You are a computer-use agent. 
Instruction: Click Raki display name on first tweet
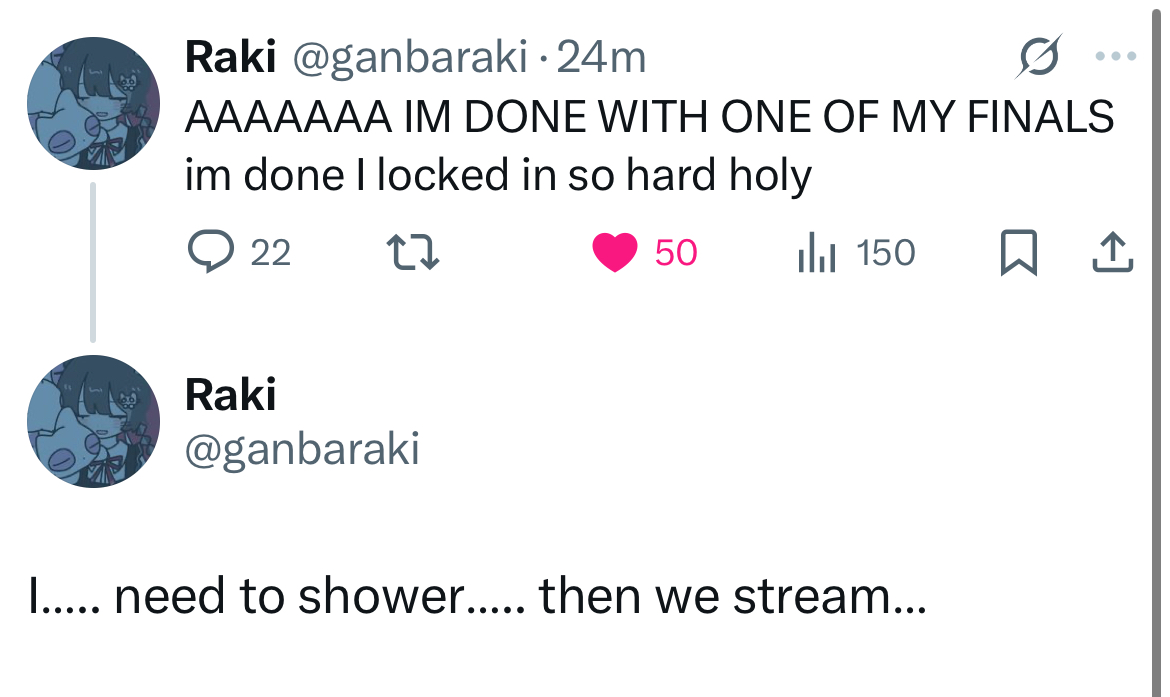pyautogui.click(x=230, y=60)
